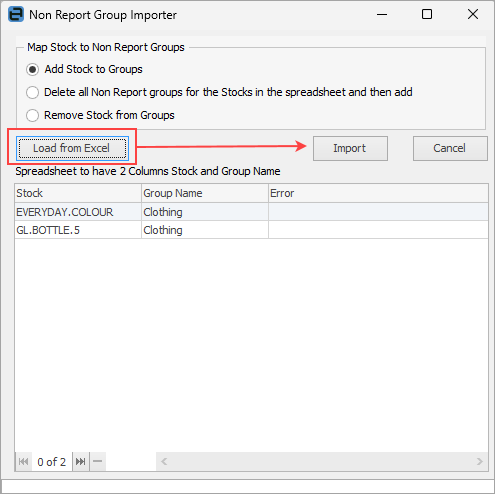Sort by the Stock column header

coord(78,193)
